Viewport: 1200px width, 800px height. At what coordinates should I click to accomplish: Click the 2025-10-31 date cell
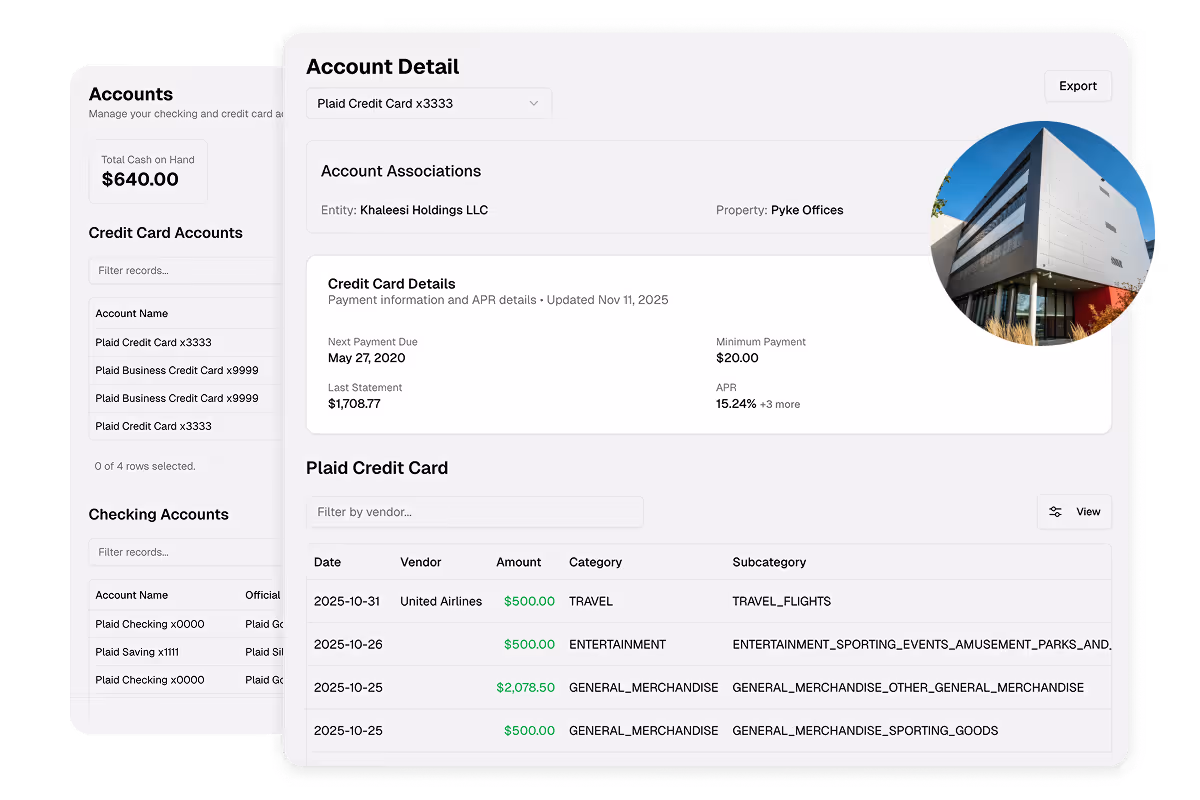348,602
